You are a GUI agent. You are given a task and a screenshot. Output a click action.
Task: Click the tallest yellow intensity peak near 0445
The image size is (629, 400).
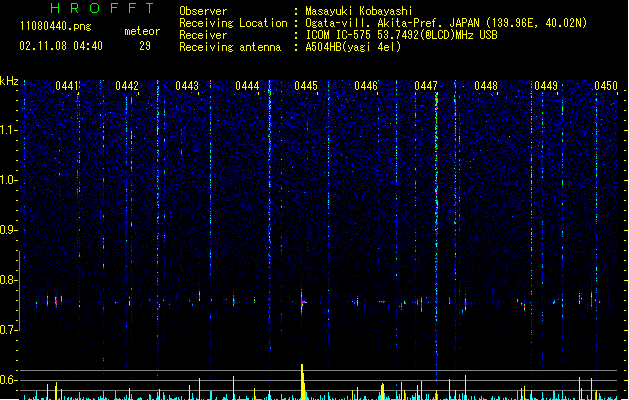click(303, 381)
